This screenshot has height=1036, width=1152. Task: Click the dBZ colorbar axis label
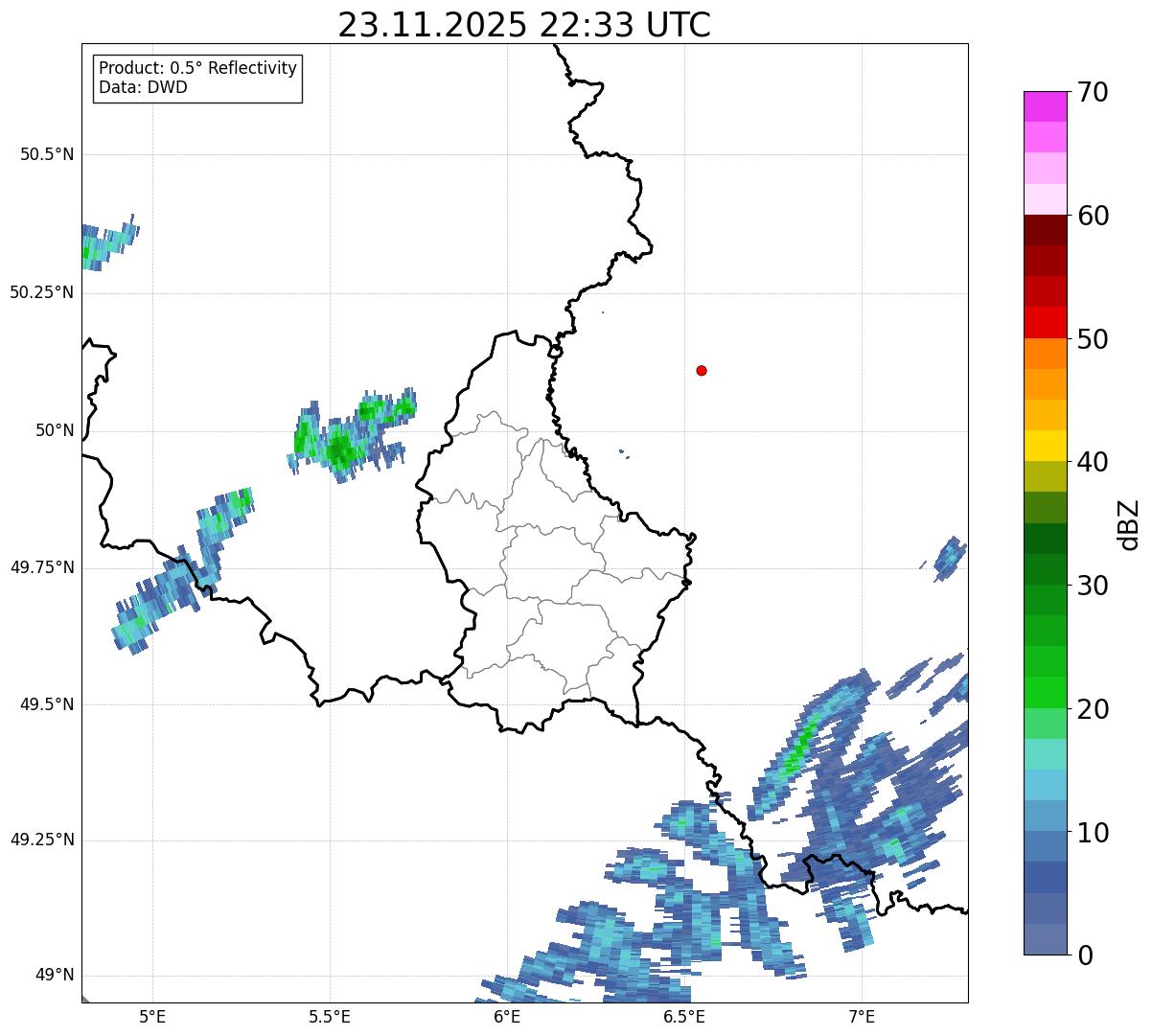[1129, 523]
